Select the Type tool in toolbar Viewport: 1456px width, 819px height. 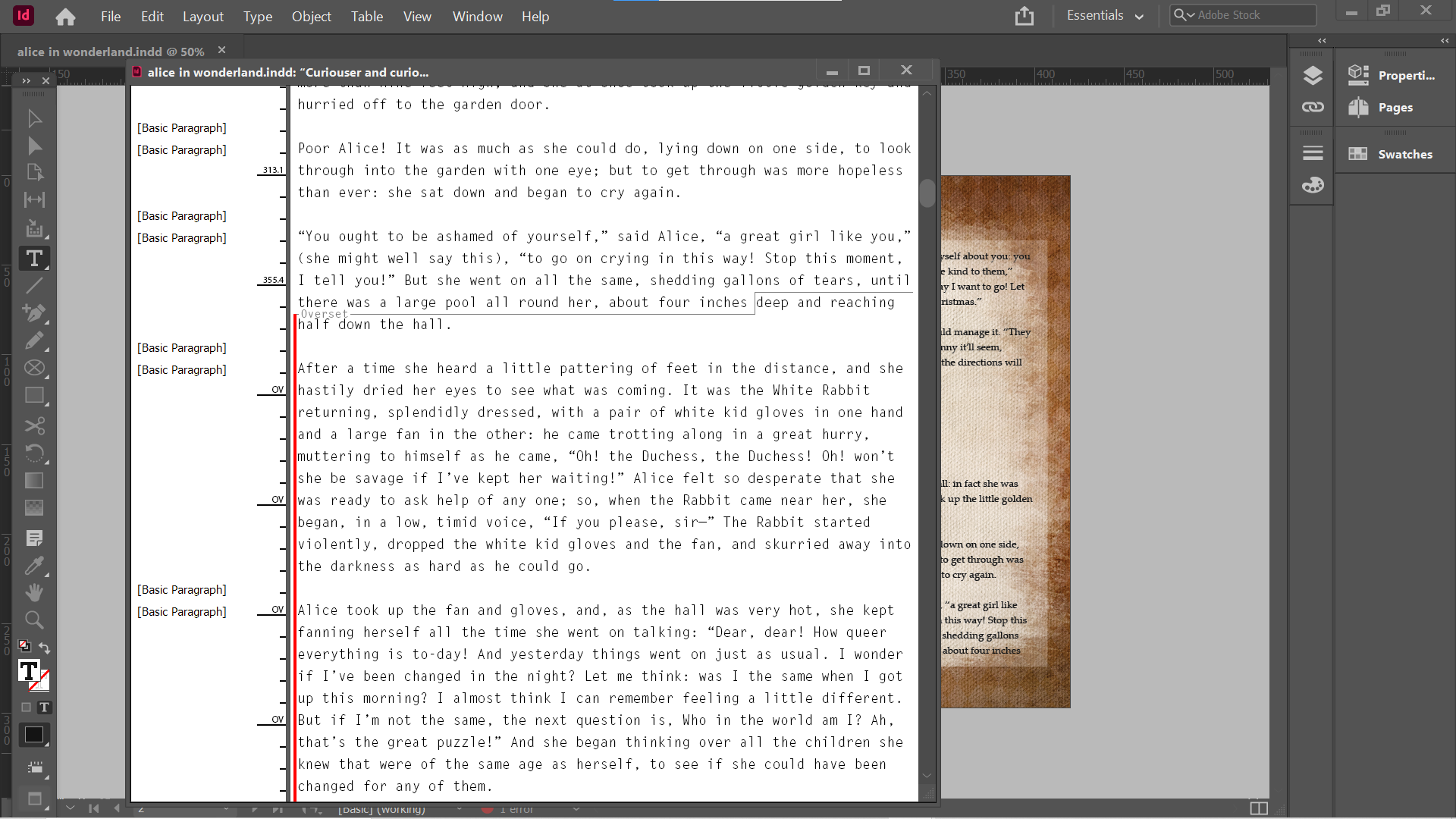34,259
